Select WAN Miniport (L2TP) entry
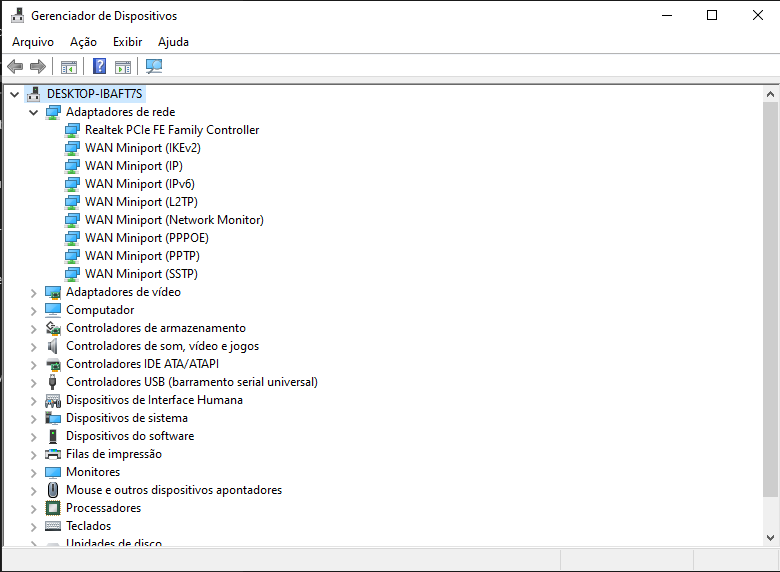The height and width of the screenshot is (572, 780). click(141, 201)
